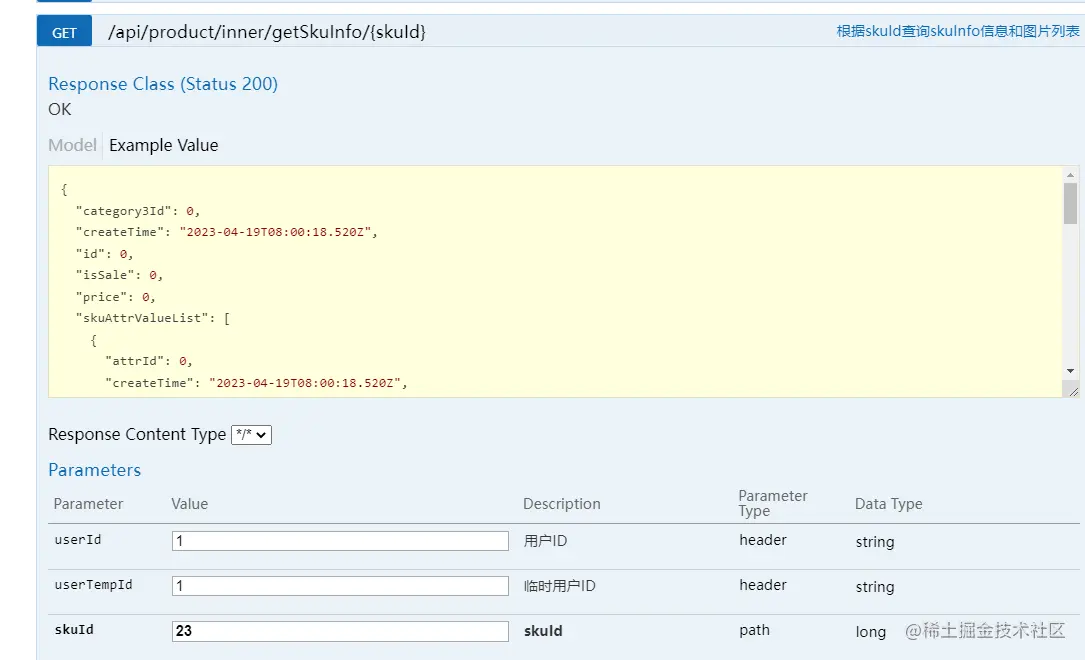
Task: Click the "Parameters" heading
Action: pyautogui.click(x=94, y=470)
